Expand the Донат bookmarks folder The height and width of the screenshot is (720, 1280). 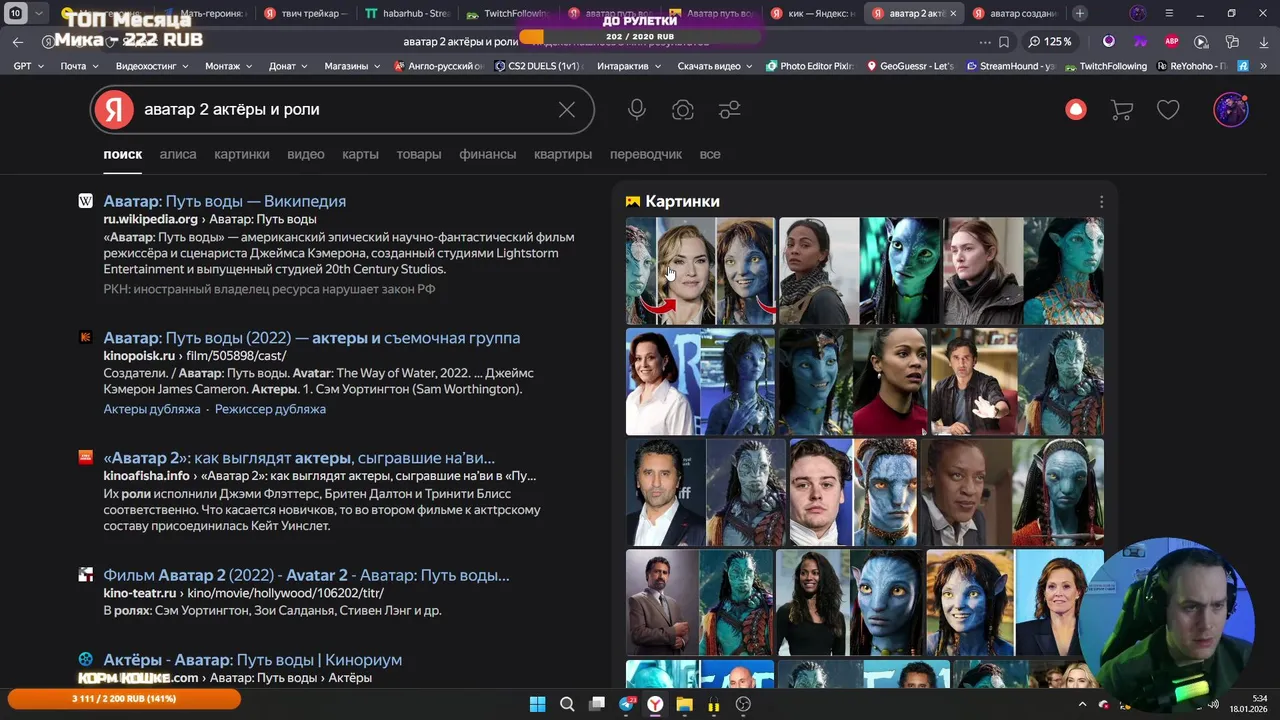289,66
